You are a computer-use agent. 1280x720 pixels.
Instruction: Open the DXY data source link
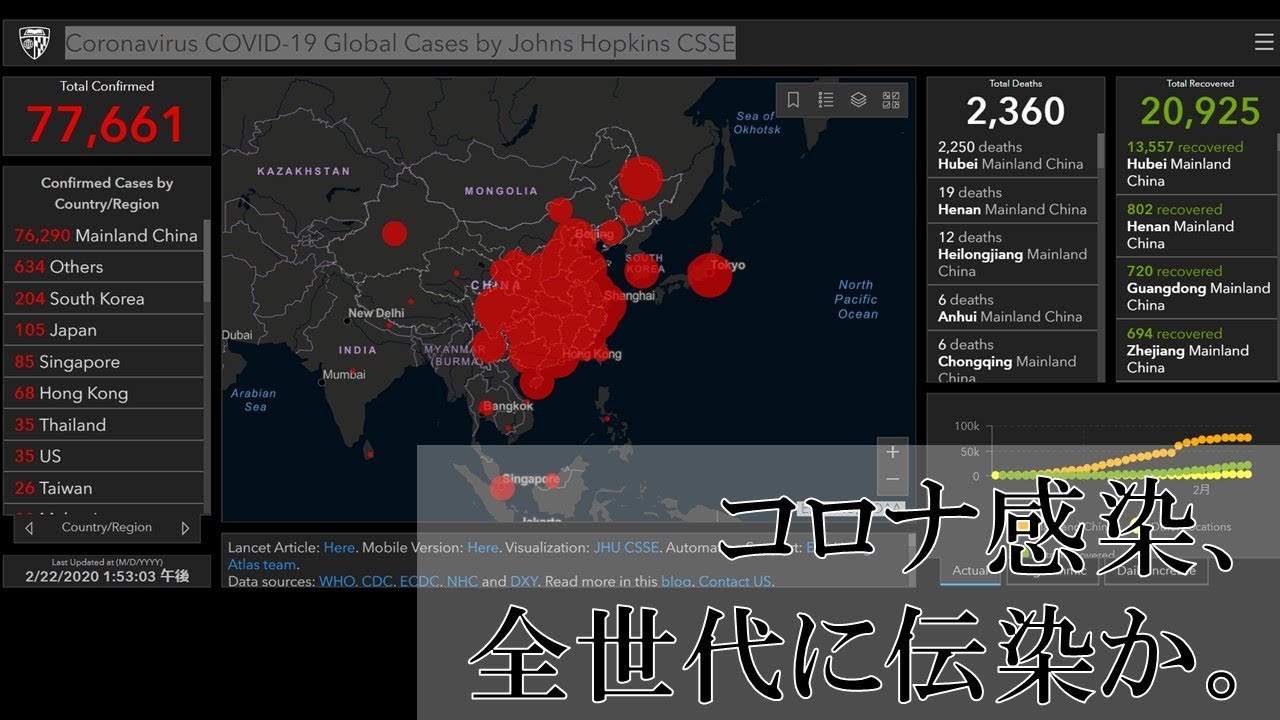(524, 582)
